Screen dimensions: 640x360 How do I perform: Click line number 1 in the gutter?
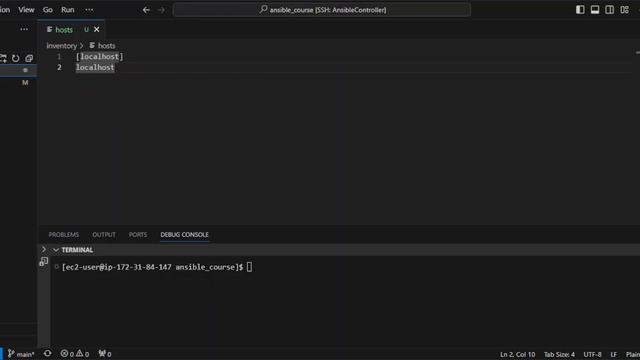pyautogui.click(x=59, y=57)
